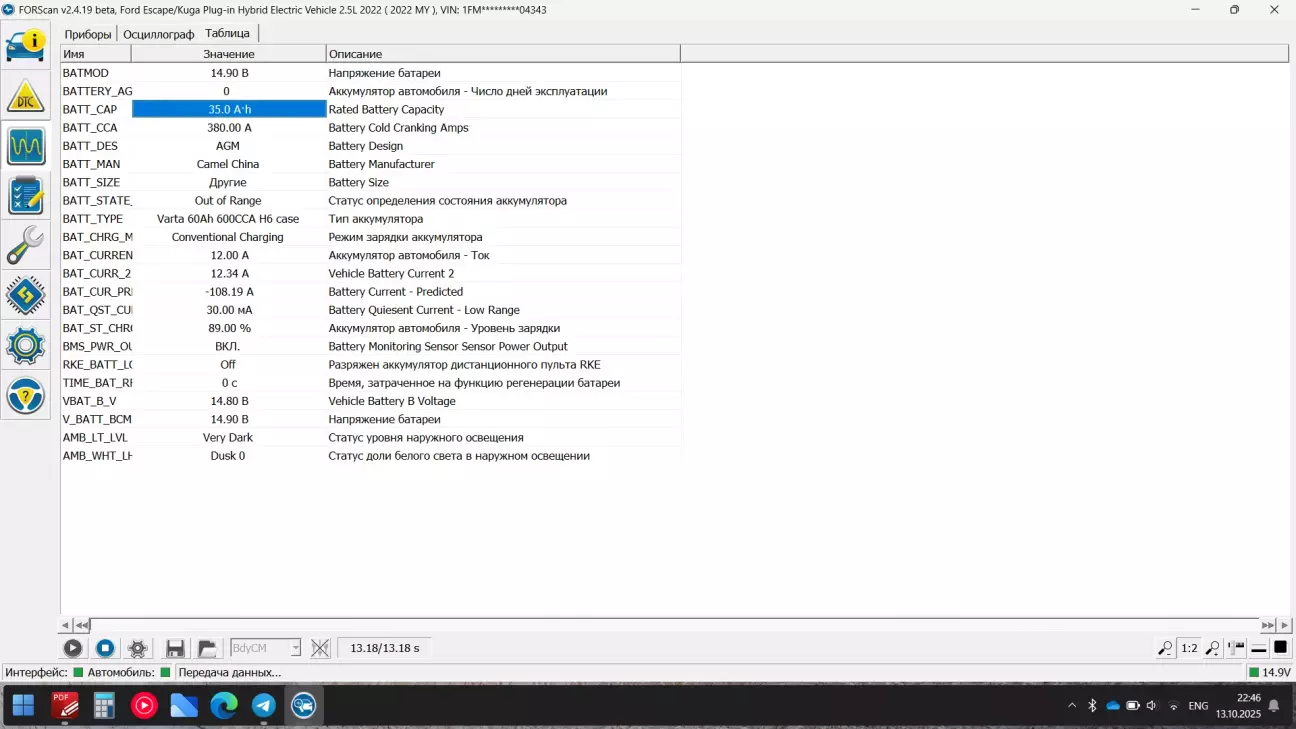
Task: Open the vehicle information section in sidebar
Action: [26, 45]
